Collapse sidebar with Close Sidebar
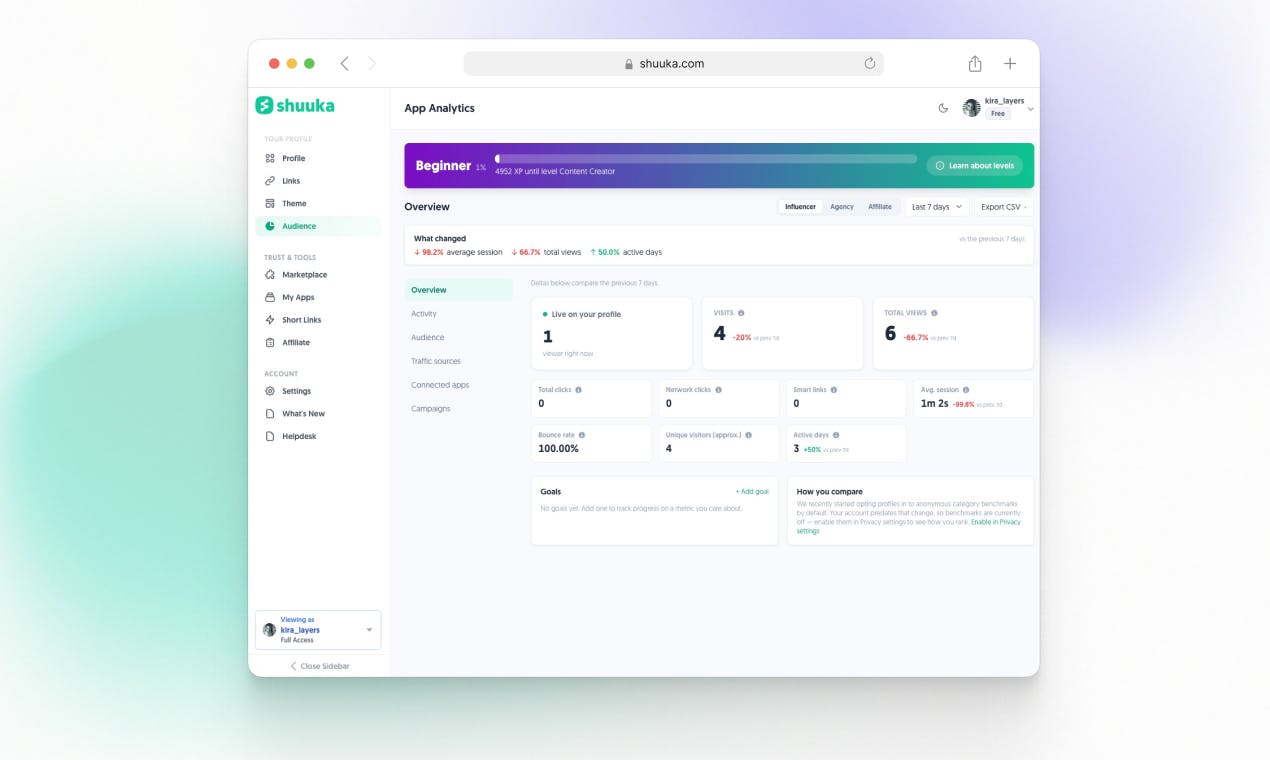1270x760 pixels. tap(319, 666)
